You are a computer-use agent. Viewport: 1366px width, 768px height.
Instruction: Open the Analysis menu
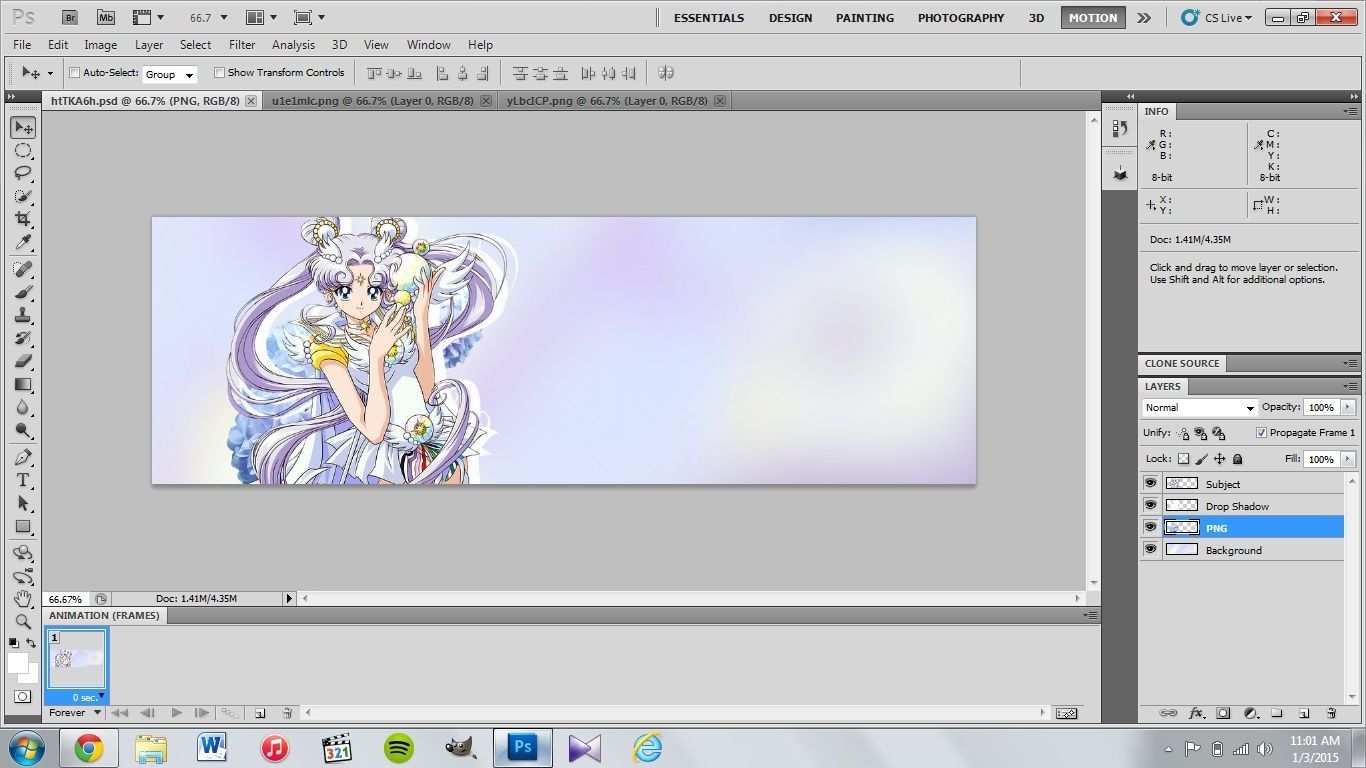[x=293, y=45]
